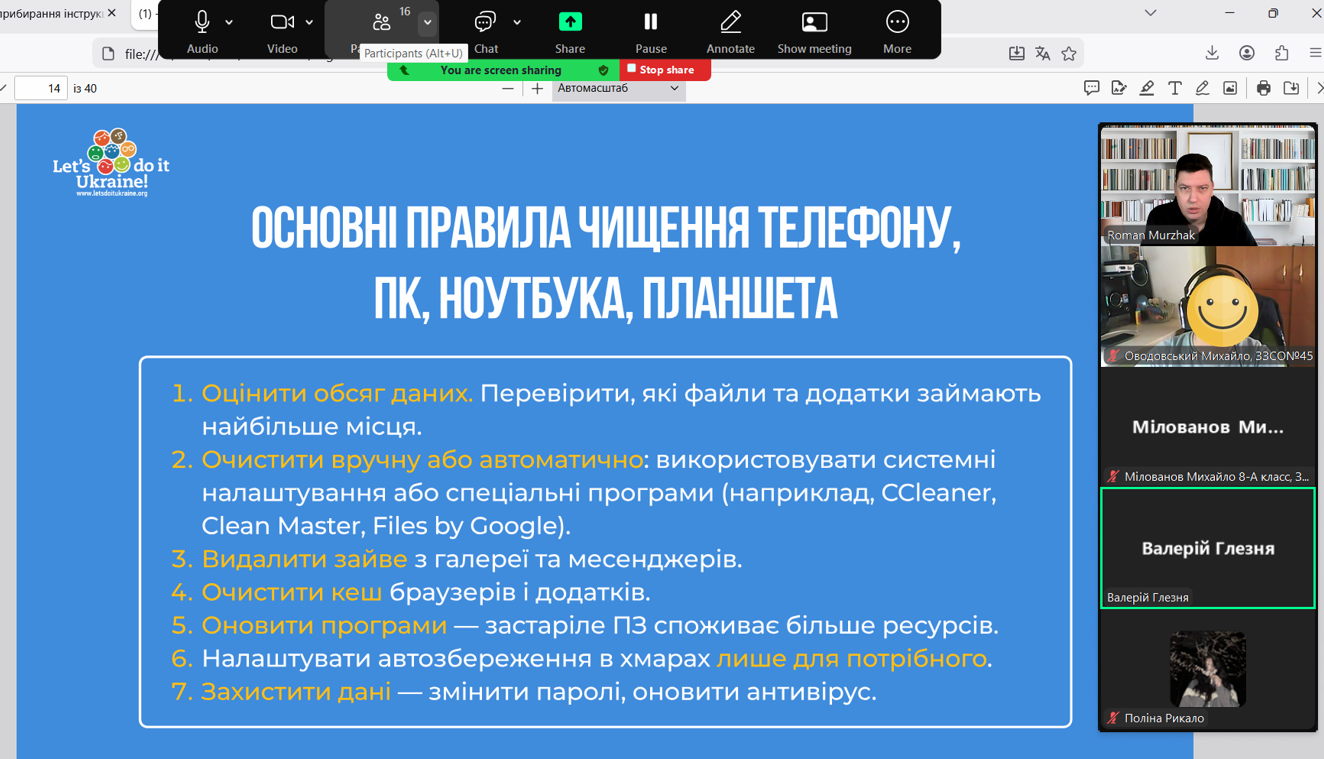1324x759 pixels.
Task: Expand the audio options arrow
Action: click(x=229, y=22)
